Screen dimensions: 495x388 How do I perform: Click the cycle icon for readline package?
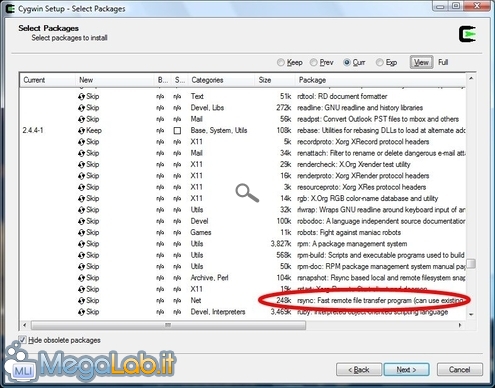81,108
